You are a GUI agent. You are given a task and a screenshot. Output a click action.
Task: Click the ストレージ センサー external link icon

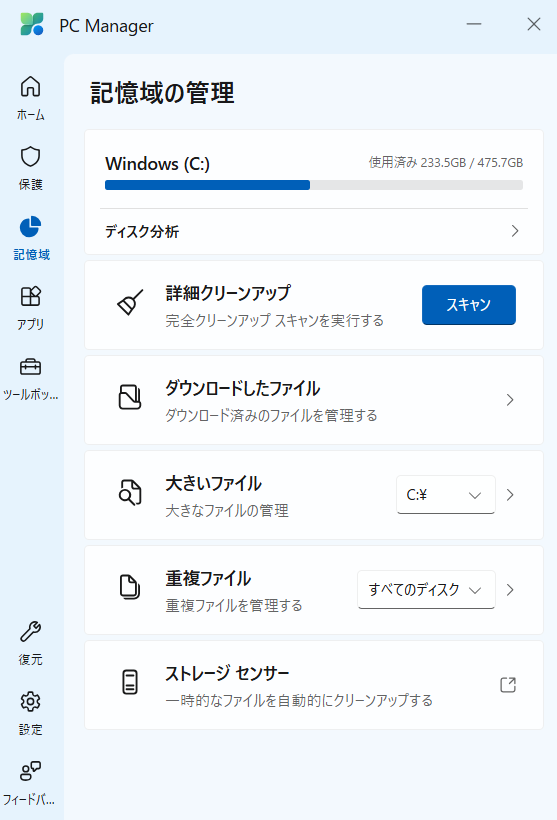pyautogui.click(x=508, y=685)
